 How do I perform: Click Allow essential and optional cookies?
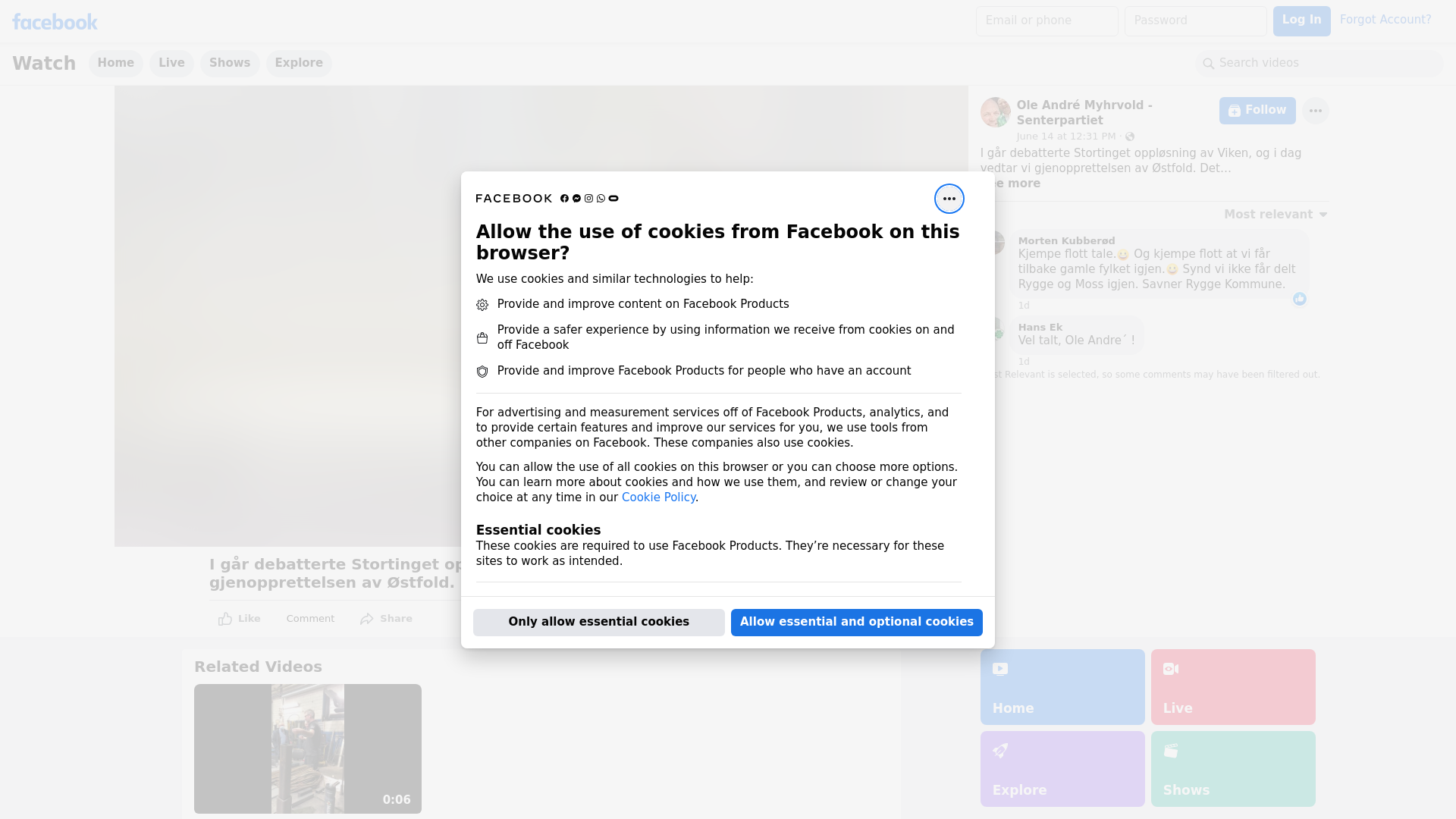tap(857, 623)
